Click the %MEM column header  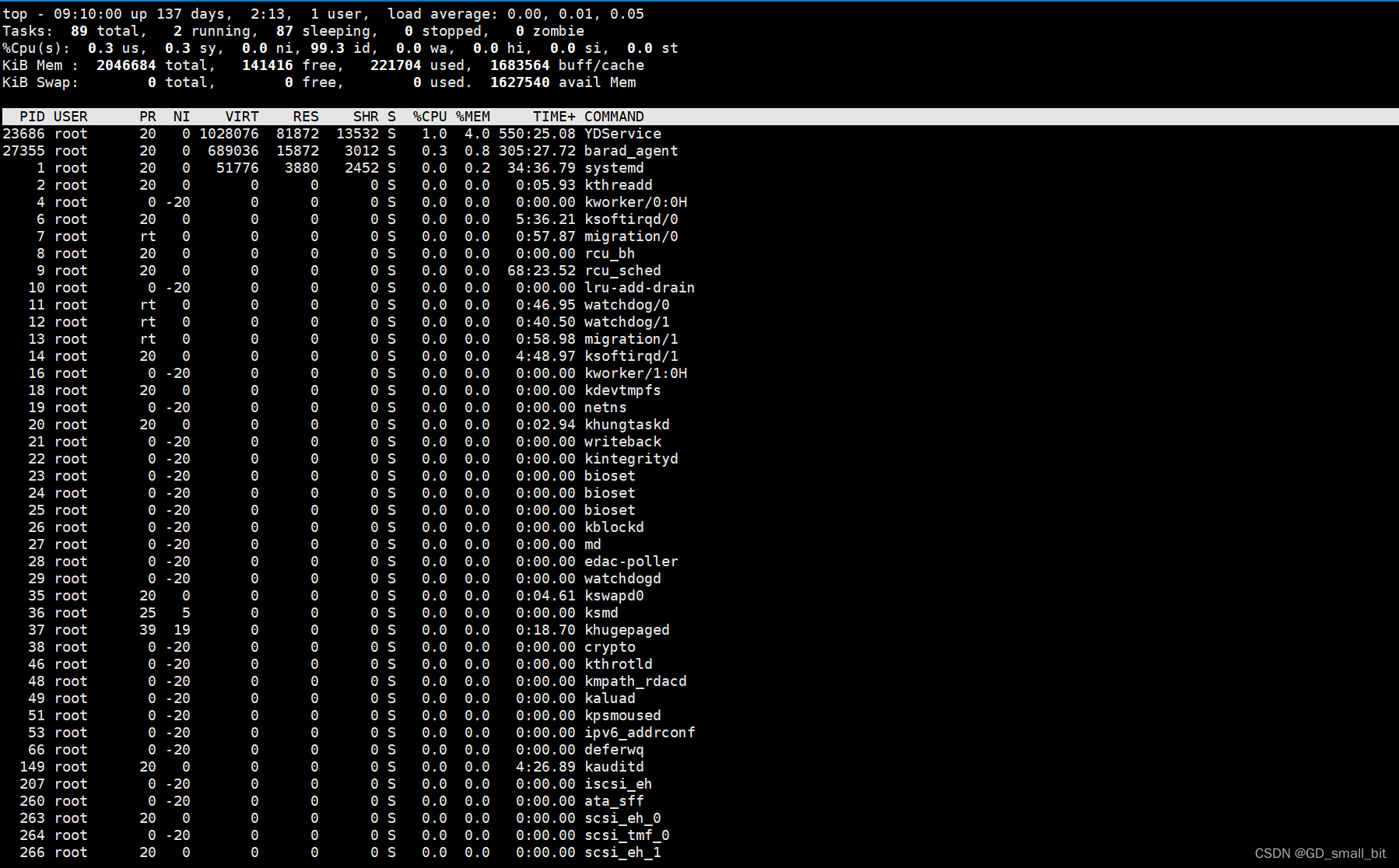coord(473,117)
